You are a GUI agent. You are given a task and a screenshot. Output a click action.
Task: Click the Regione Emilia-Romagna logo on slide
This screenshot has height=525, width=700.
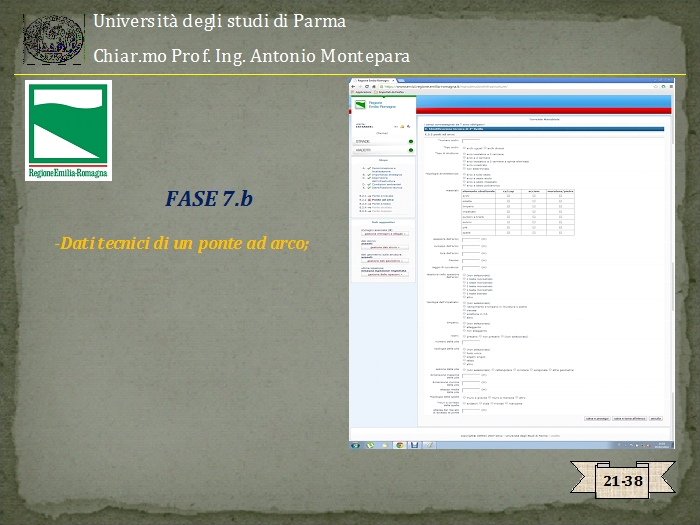(x=68, y=131)
